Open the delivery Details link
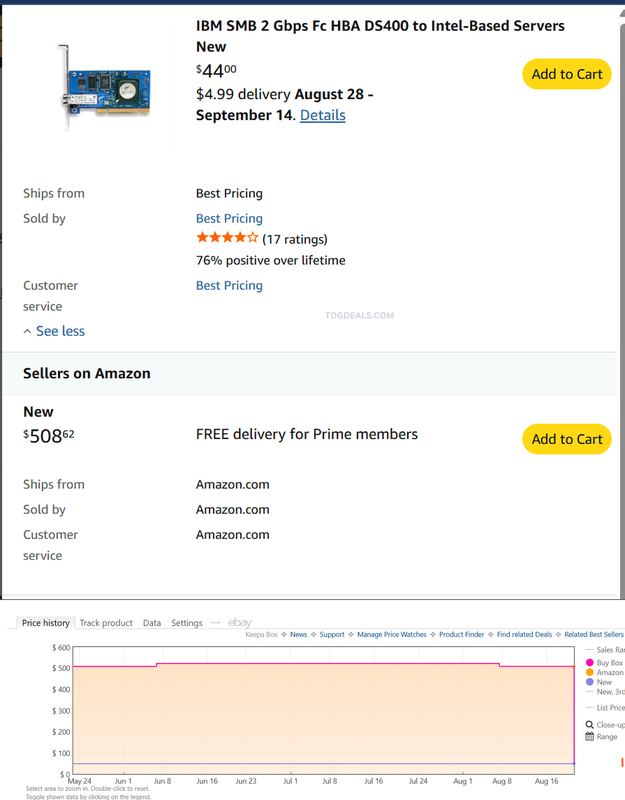The height and width of the screenshot is (800, 625). [322, 115]
